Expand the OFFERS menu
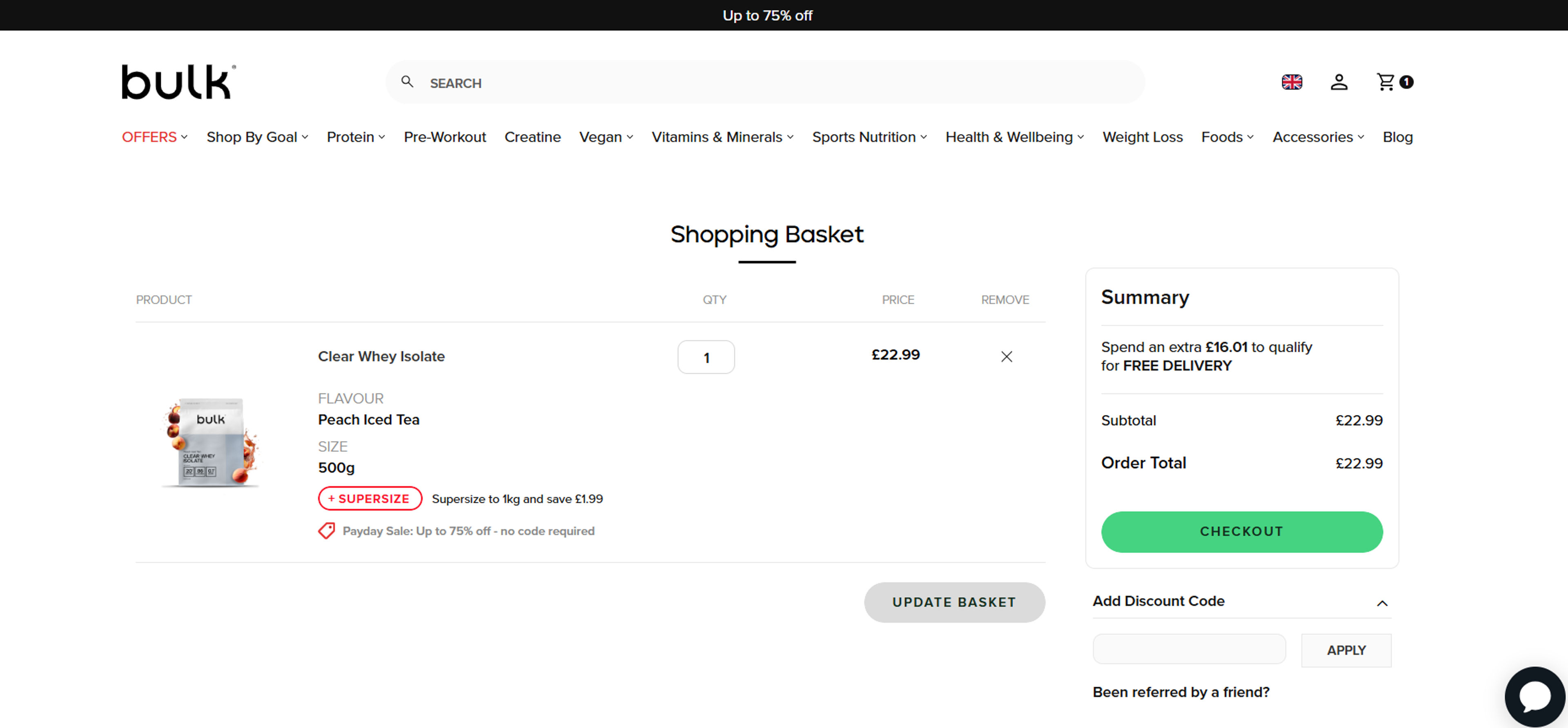This screenshot has height=728, width=1568. click(155, 138)
